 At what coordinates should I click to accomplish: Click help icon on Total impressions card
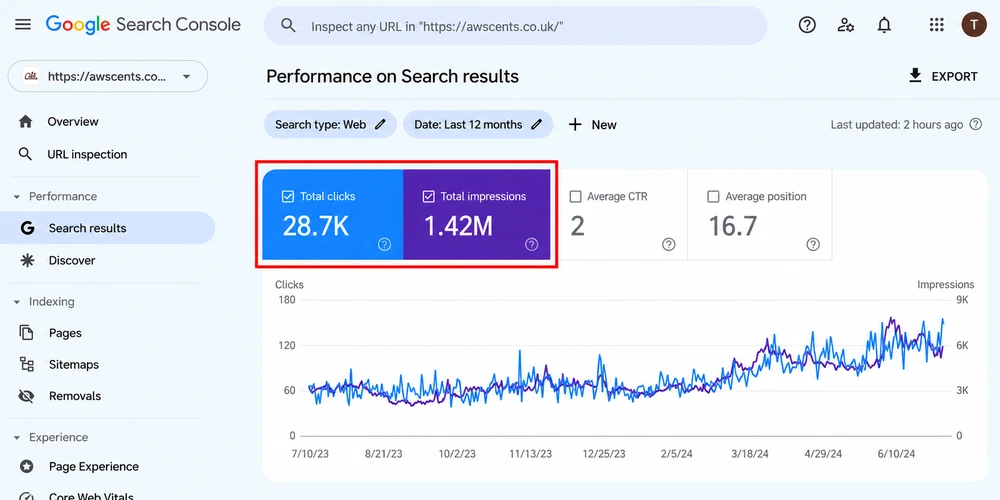[x=532, y=244]
